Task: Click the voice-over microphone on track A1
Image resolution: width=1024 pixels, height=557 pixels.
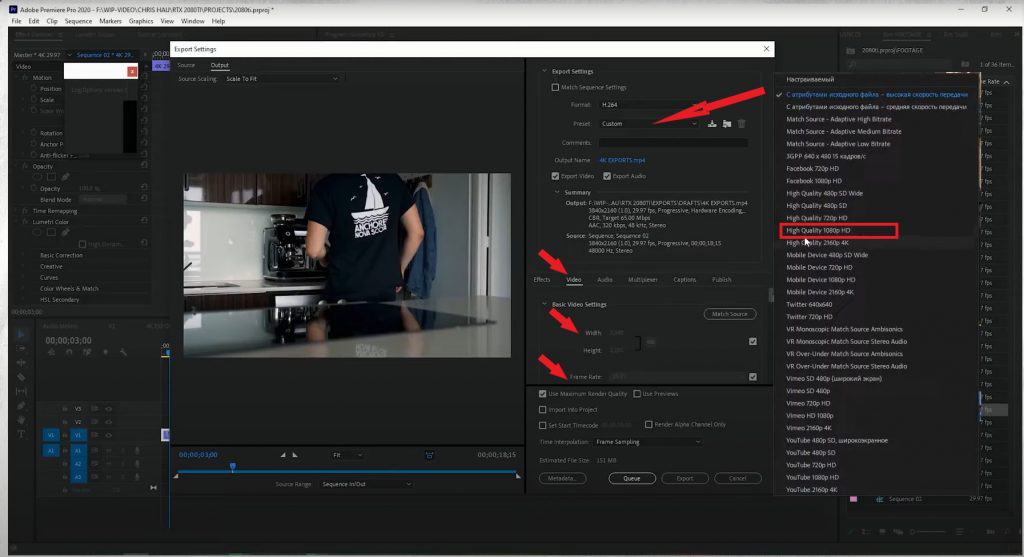Action: point(136,451)
